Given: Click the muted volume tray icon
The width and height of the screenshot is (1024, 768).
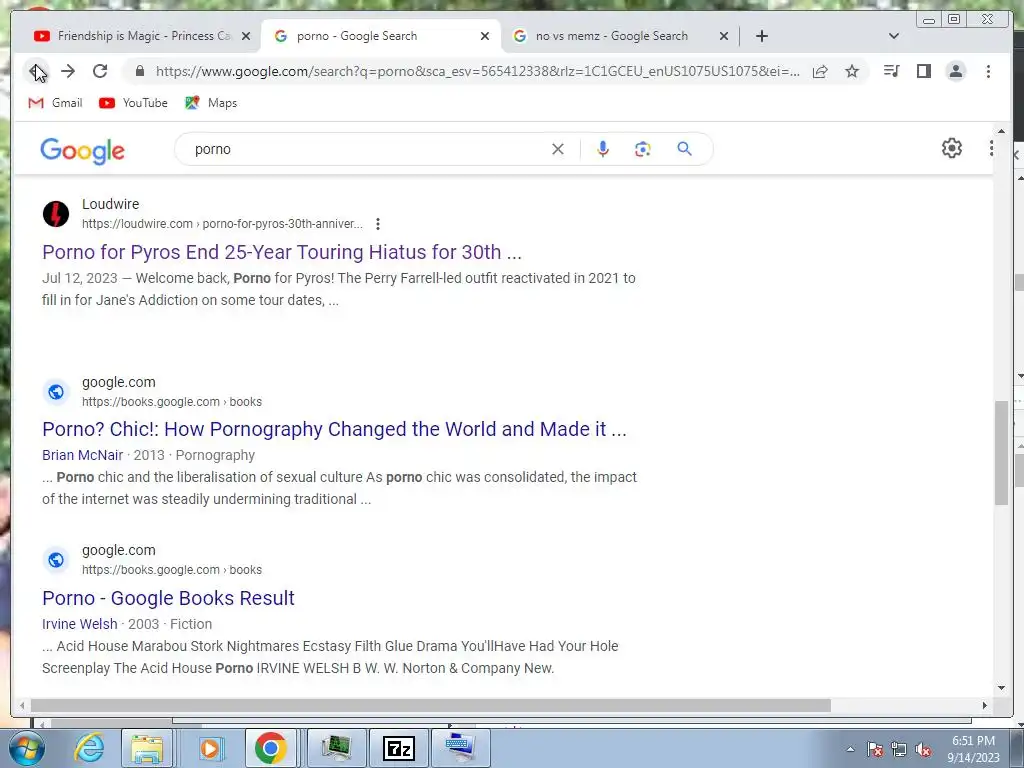Looking at the screenshot, I should click(923, 750).
